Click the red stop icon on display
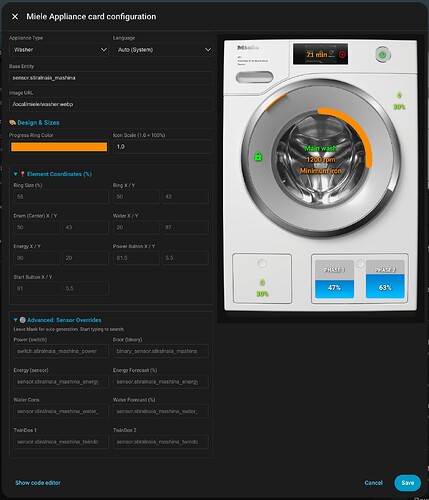429x500 pixels. (342, 54)
